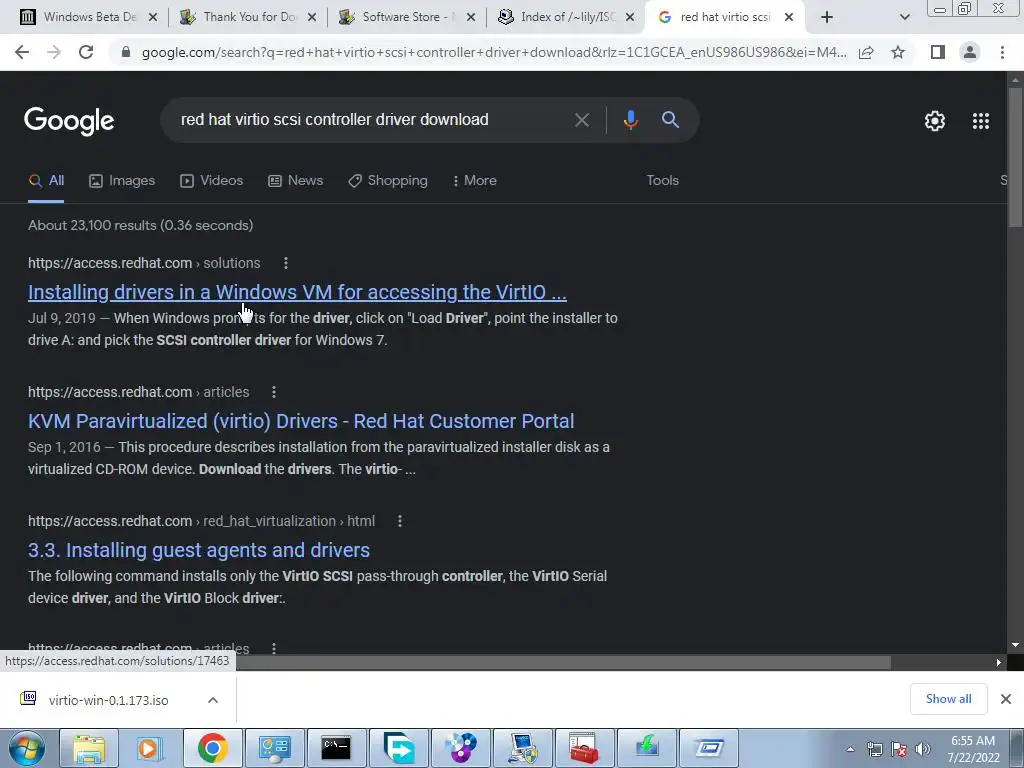Clear the Google search box text

581,120
